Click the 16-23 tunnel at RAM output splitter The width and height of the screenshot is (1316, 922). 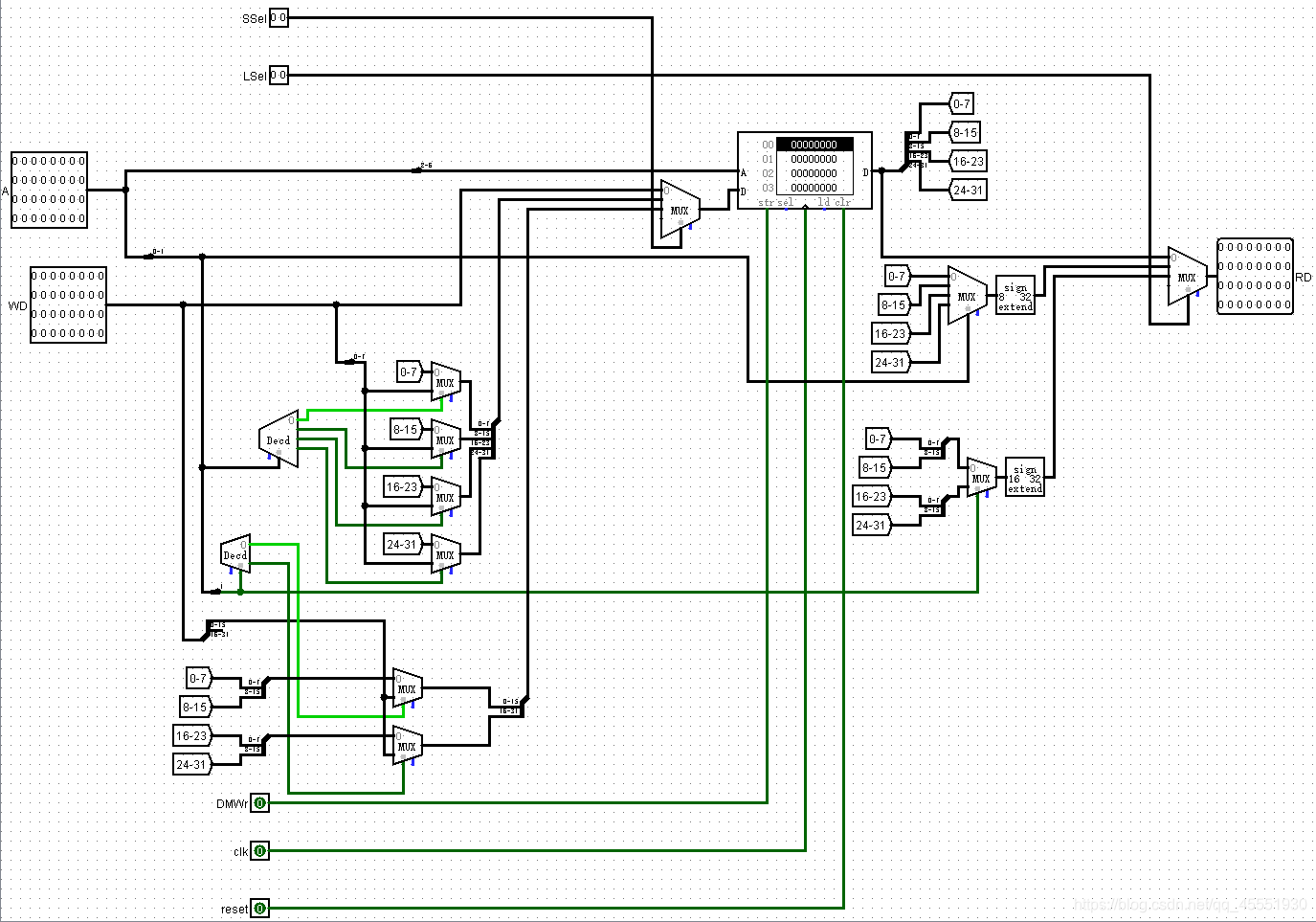968,161
